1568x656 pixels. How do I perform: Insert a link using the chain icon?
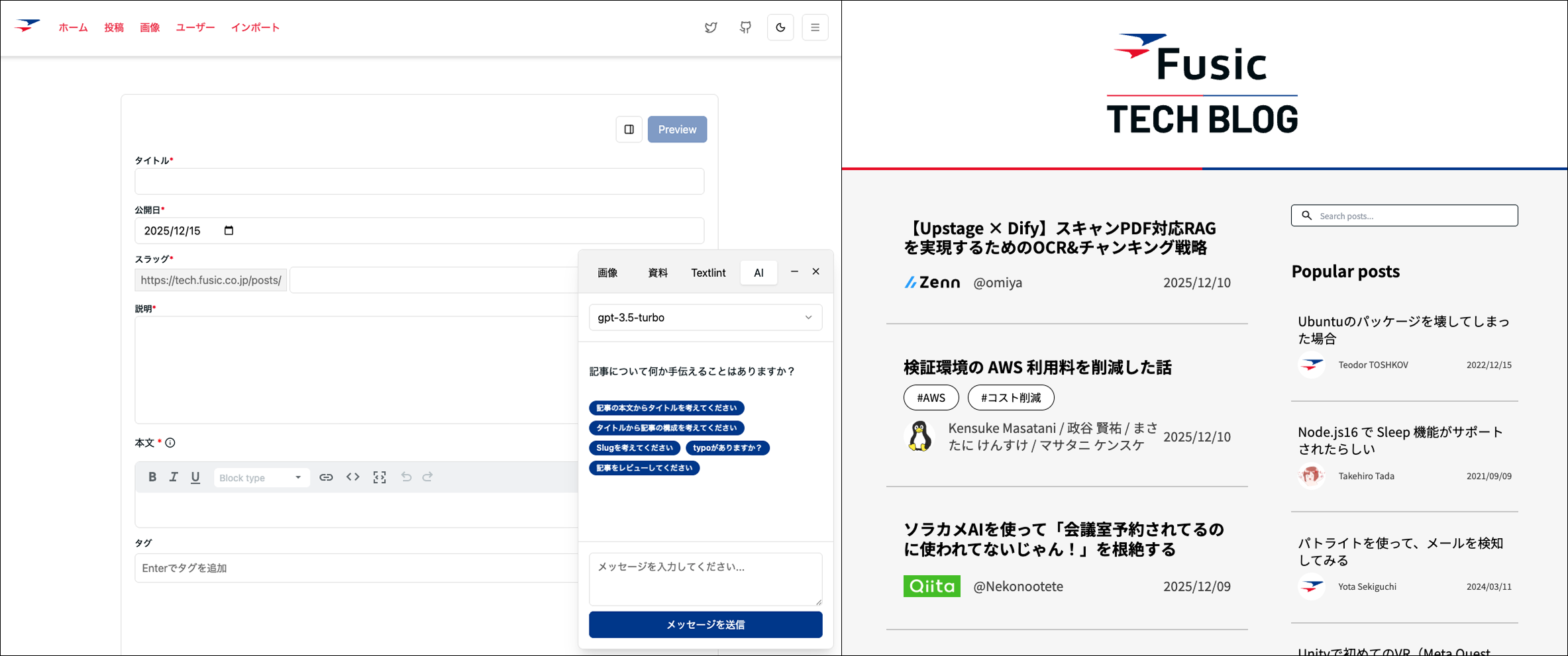tap(326, 477)
